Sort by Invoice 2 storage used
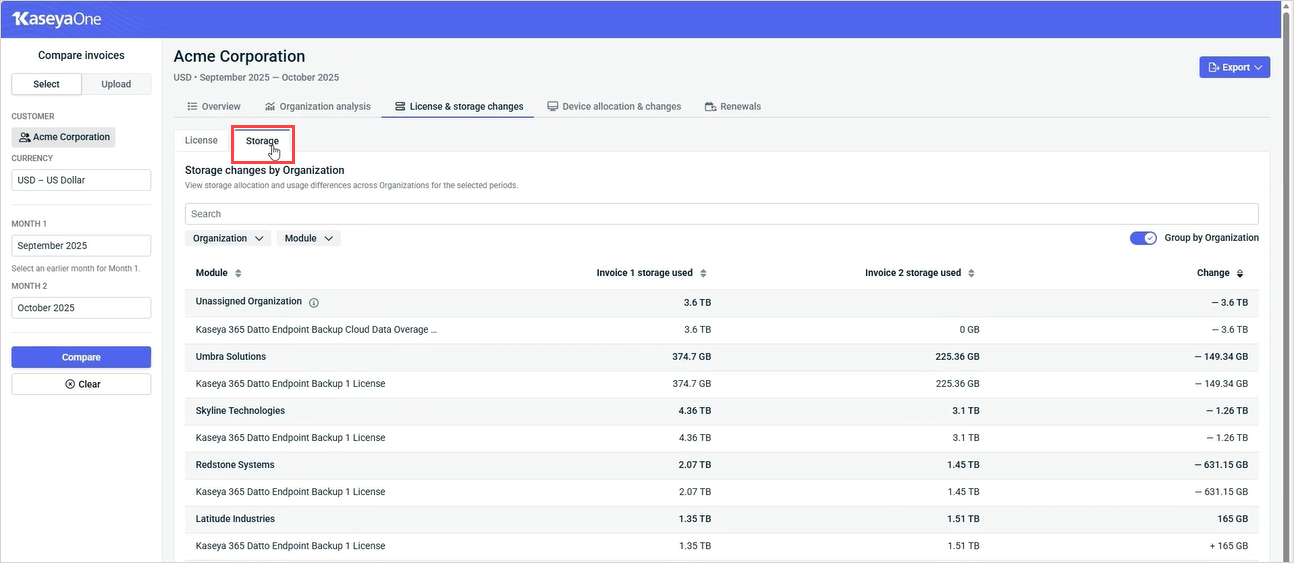Image resolution: width=1294 pixels, height=563 pixels. (x=971, y=273)
